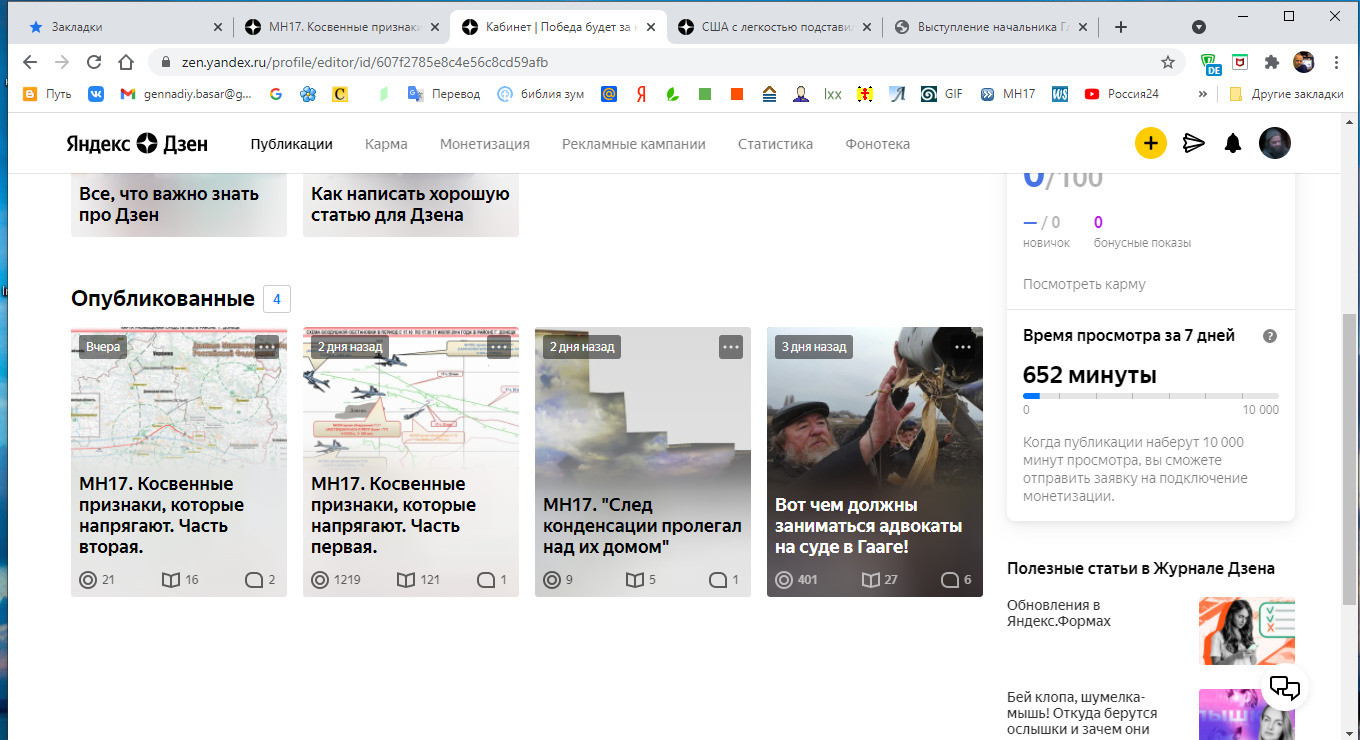
Task: Open 'Все, что важно знать про Дзен' card
Action: point(179,205)
